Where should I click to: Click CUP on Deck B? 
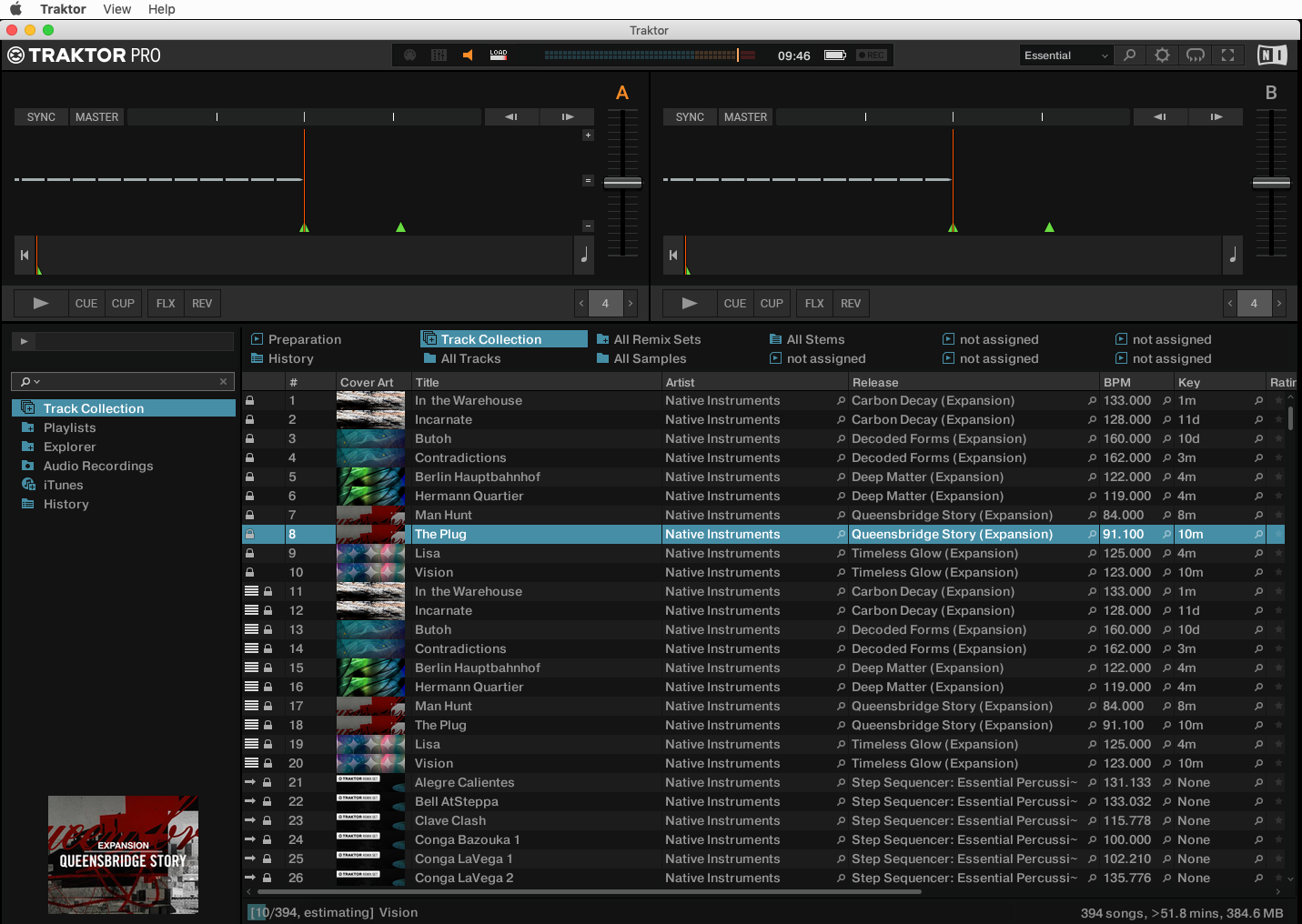coord(772,304)
